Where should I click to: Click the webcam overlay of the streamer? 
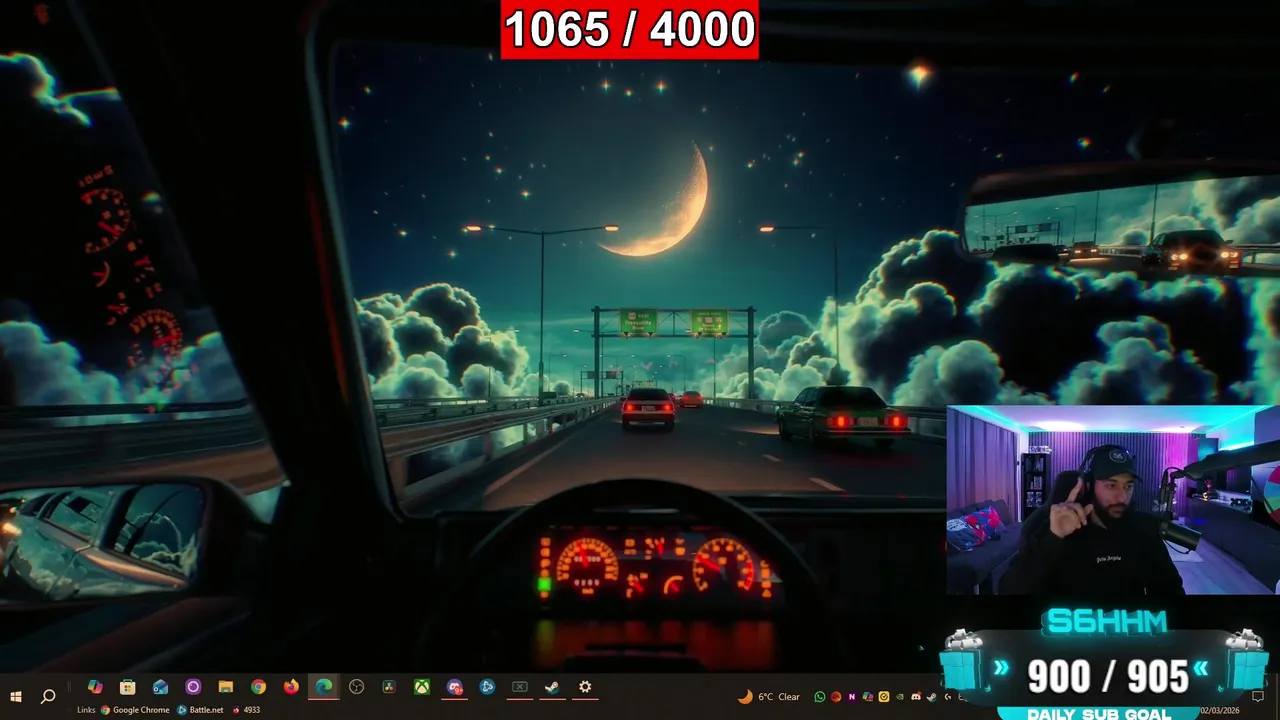pos(1113,500)
